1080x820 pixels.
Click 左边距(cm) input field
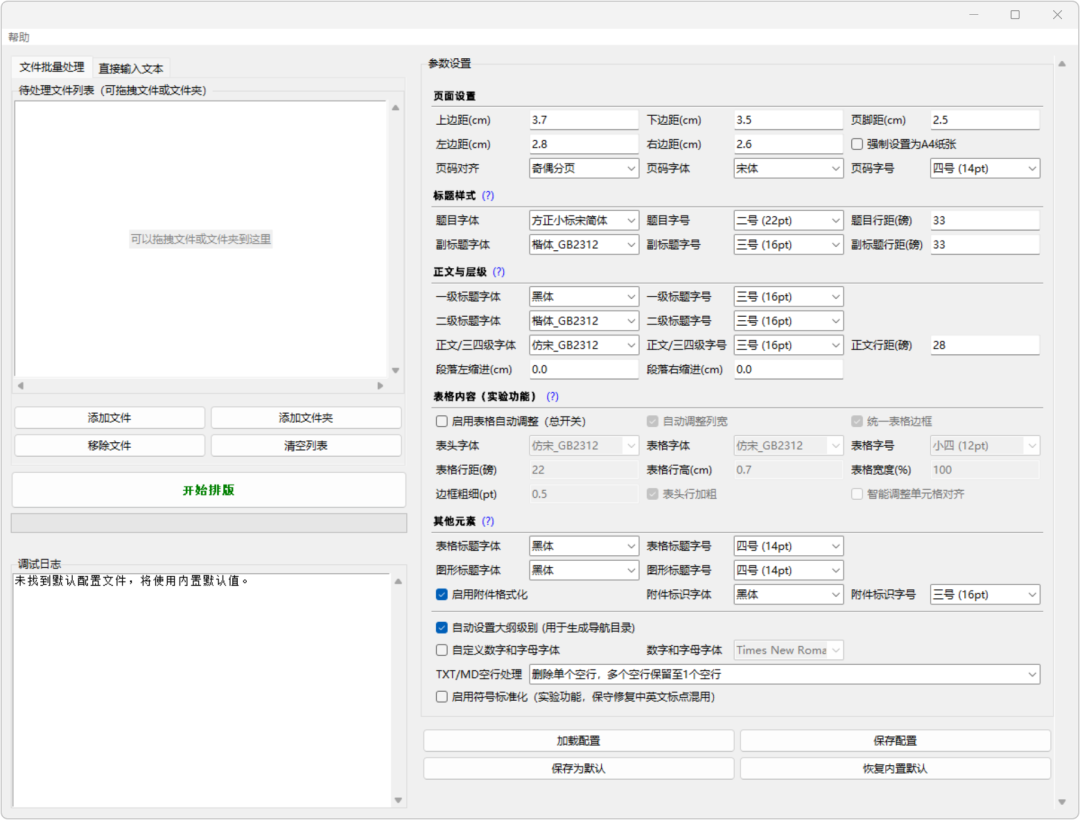583,144
